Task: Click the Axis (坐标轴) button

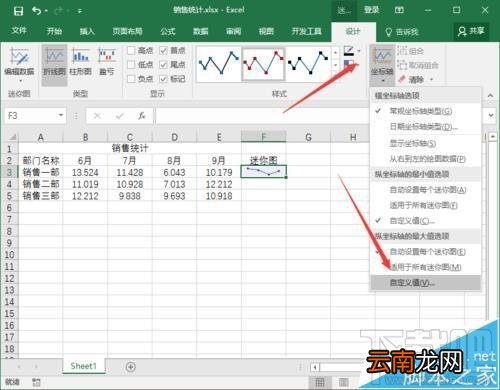Action: click(x=382, y=64)
